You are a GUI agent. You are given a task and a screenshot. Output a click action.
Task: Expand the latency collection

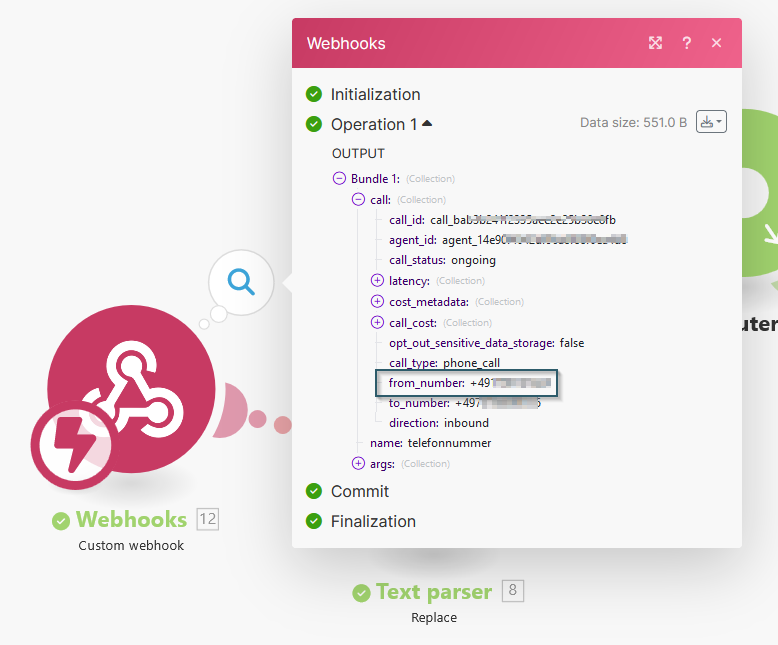coord(377,281)
